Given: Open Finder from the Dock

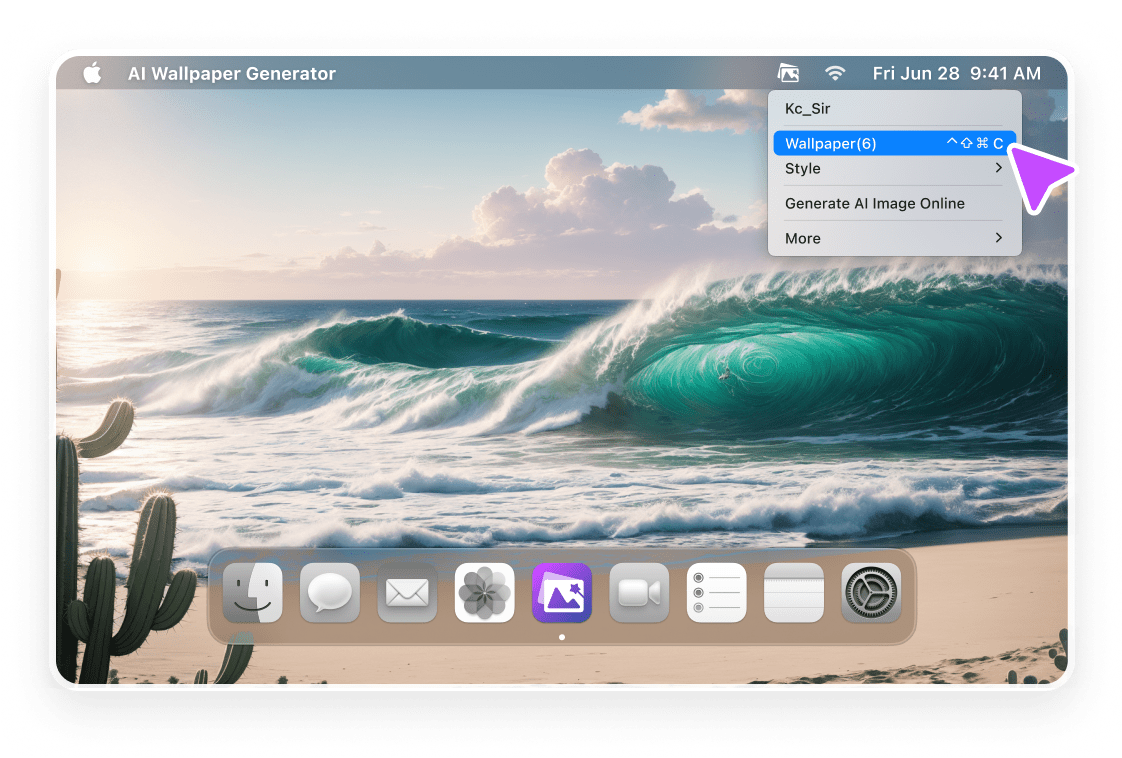Looking at the screenshot, I should click(252, 592).
